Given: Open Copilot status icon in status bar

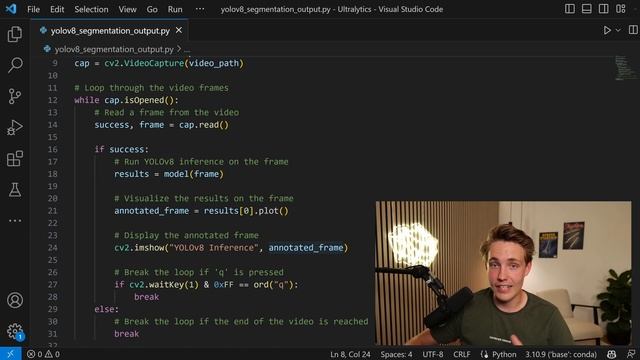Looking at the screenshot, I should click(611, 354).
